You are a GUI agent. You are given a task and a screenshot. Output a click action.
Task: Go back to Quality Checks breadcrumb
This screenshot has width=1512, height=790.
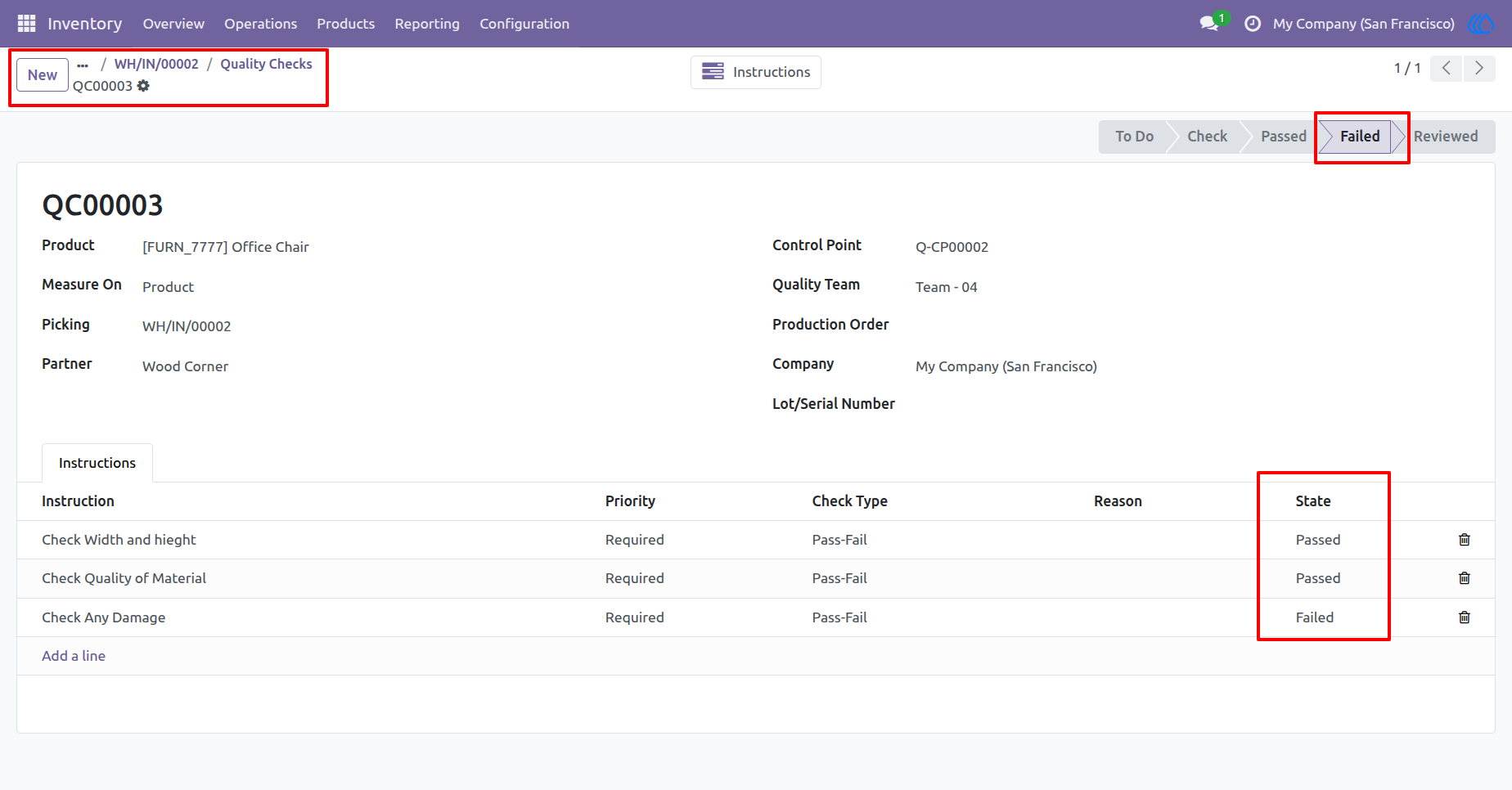tap(266, 64)
